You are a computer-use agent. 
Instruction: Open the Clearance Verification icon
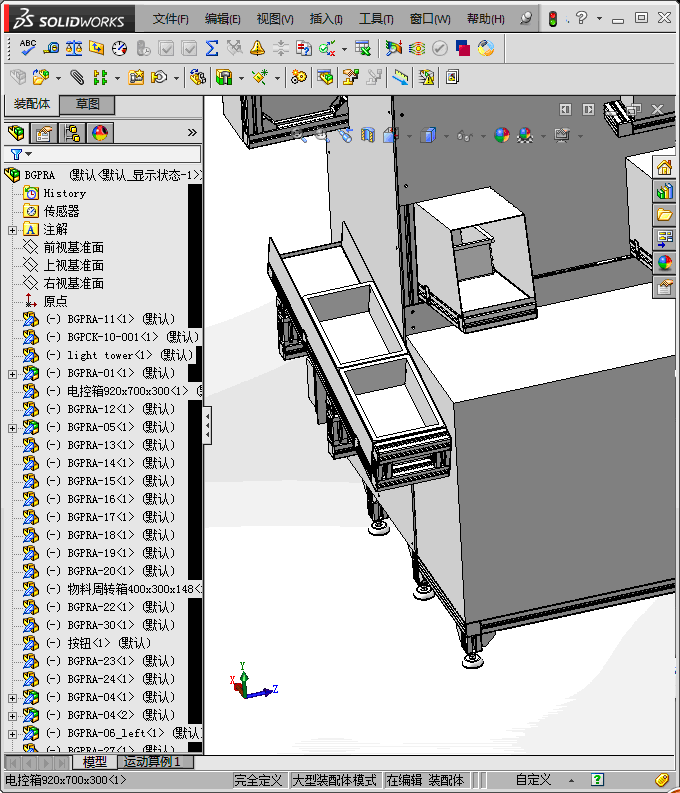click(x=417, y=48)
